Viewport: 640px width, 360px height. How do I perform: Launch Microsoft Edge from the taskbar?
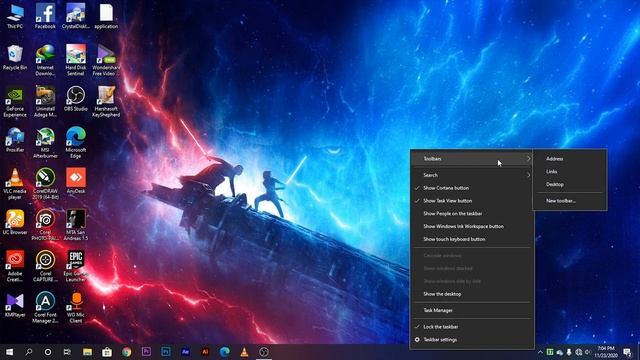(x=224, y=352)
